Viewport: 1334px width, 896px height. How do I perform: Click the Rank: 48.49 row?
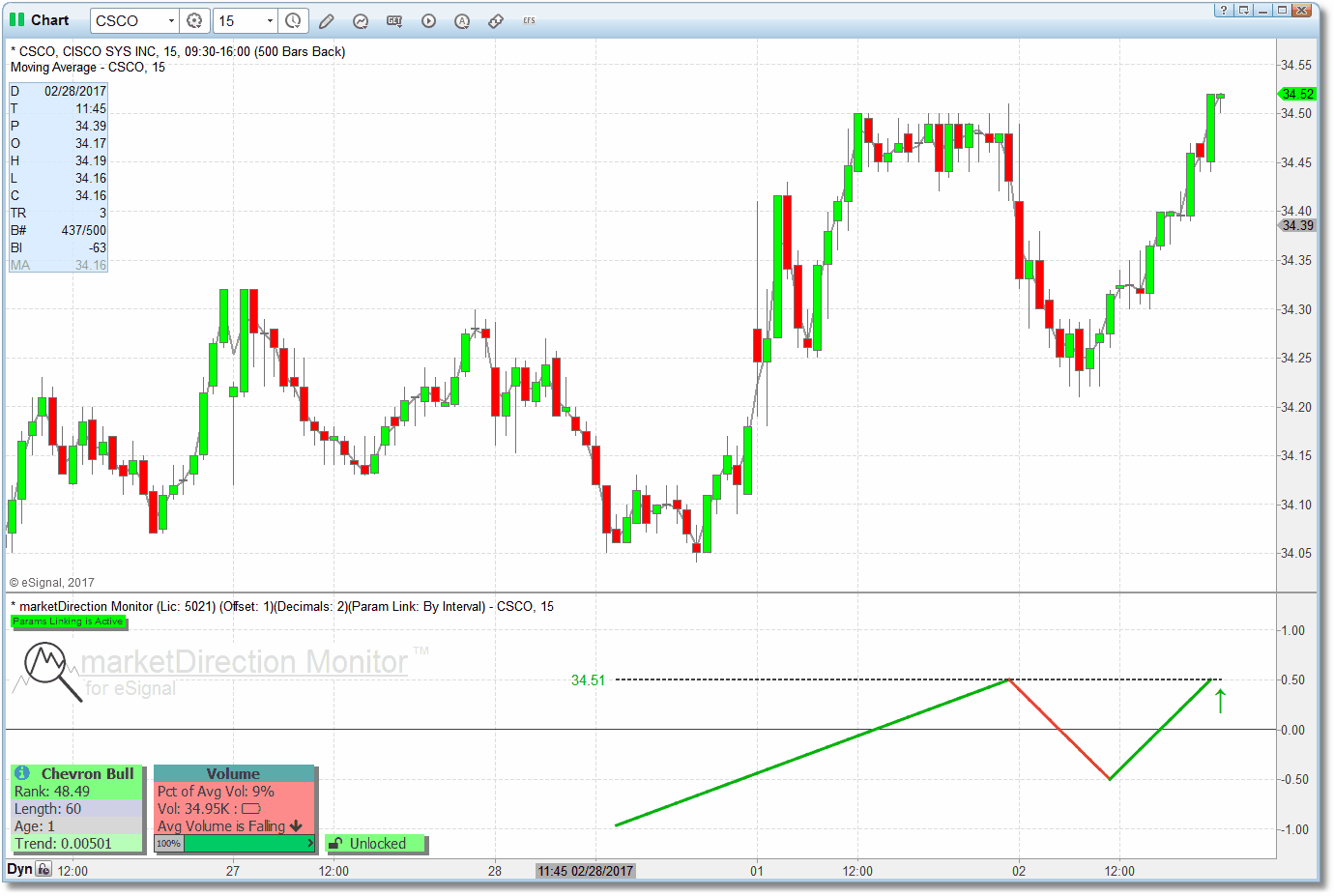pos(76,792)
